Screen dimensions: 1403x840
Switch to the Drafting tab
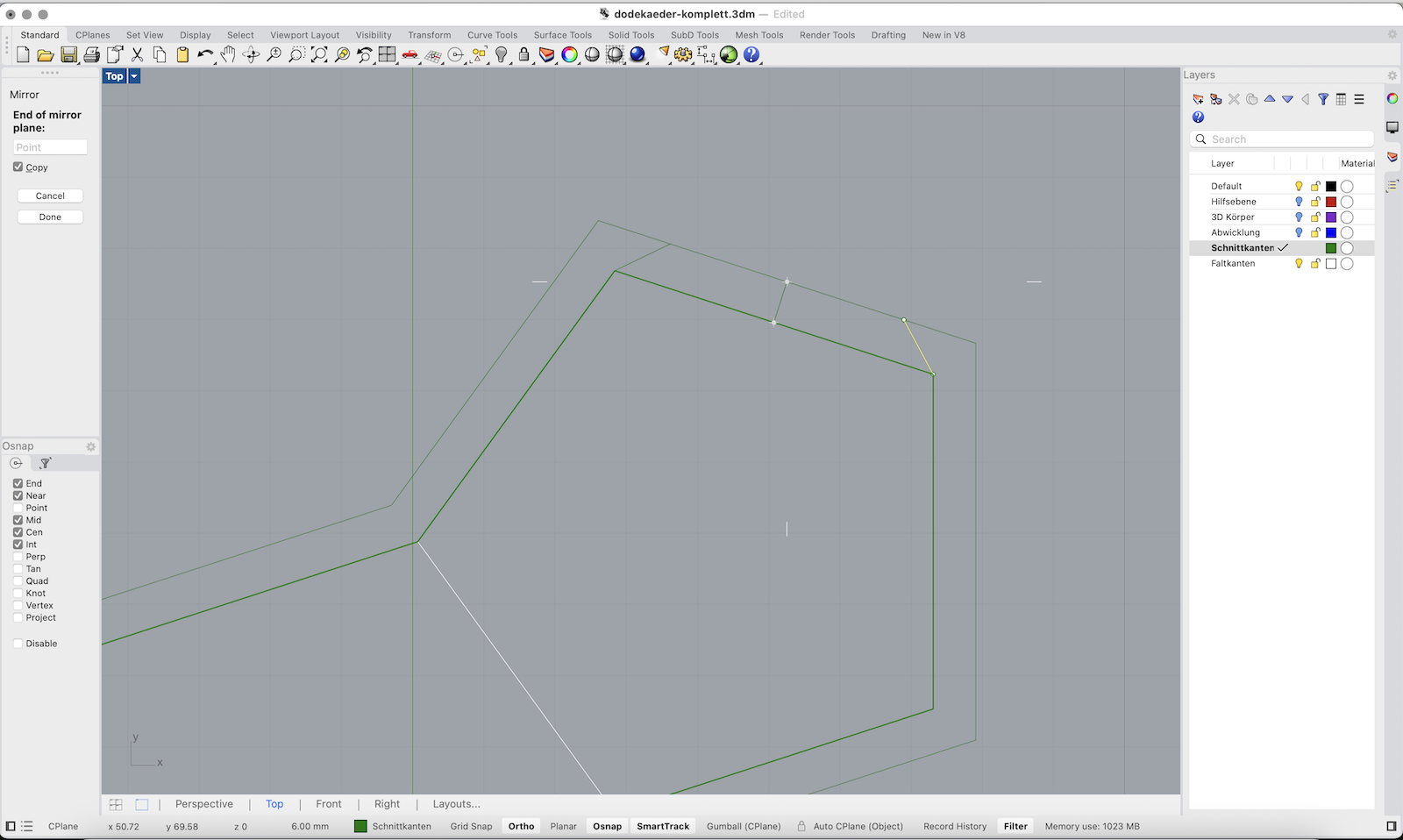click(888, 35)
